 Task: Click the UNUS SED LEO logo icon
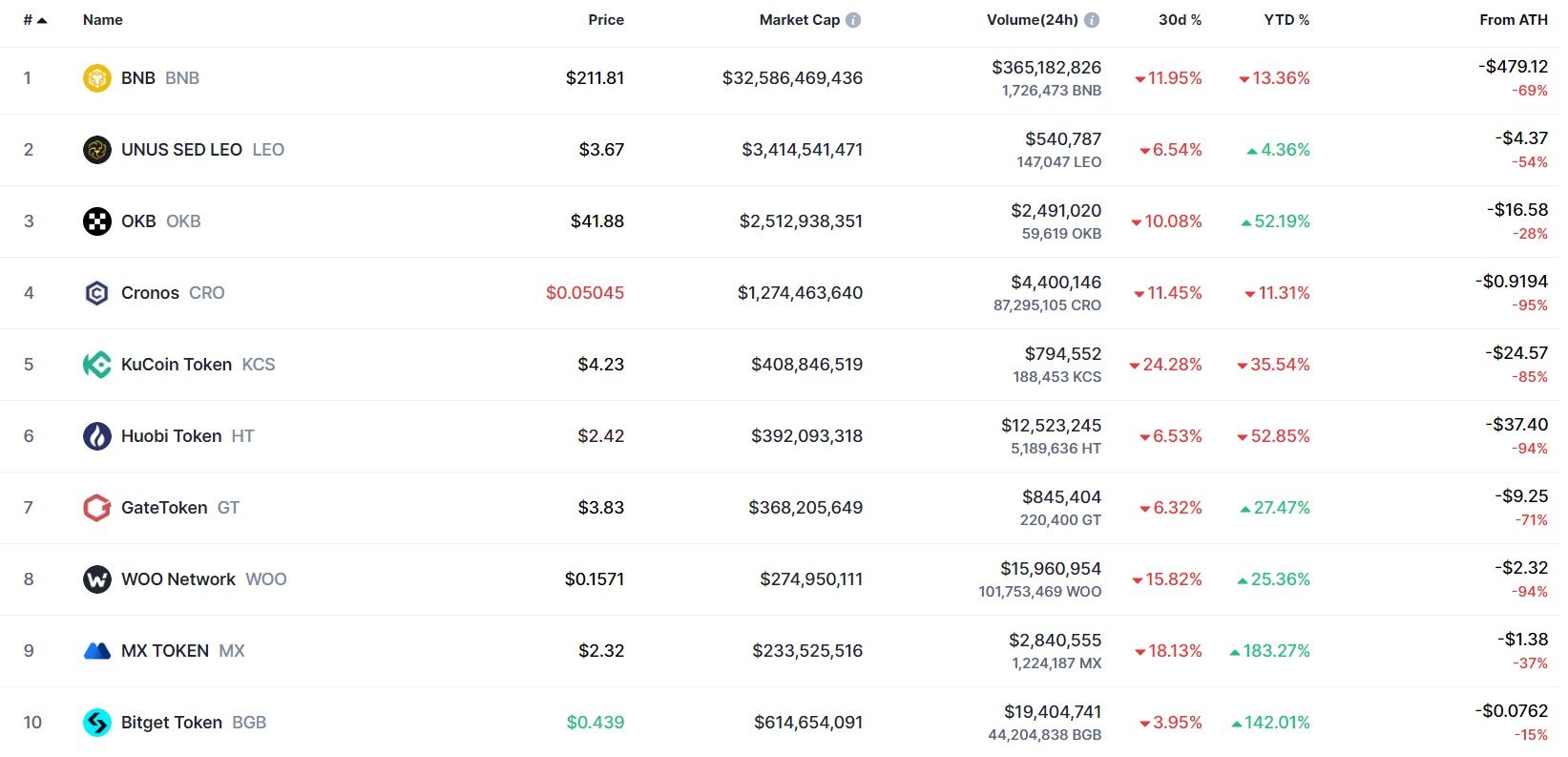tap(96, 150)
